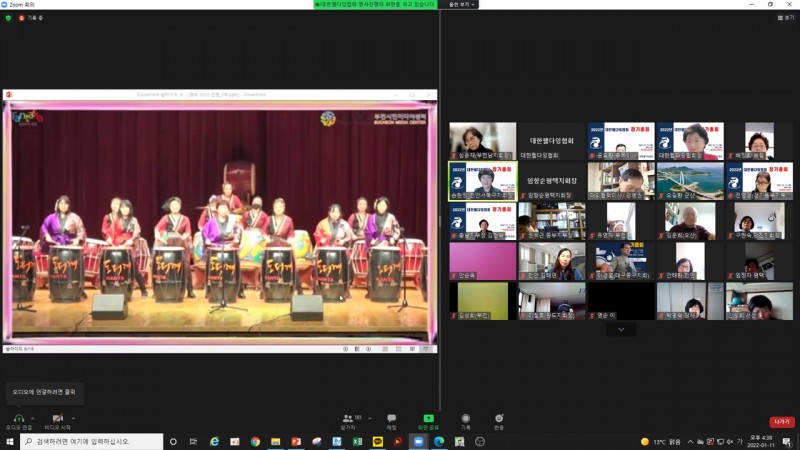This screenshot has width=800, height=450.
Task: Click the green encryption shield icon
Action: coord(7,18)
